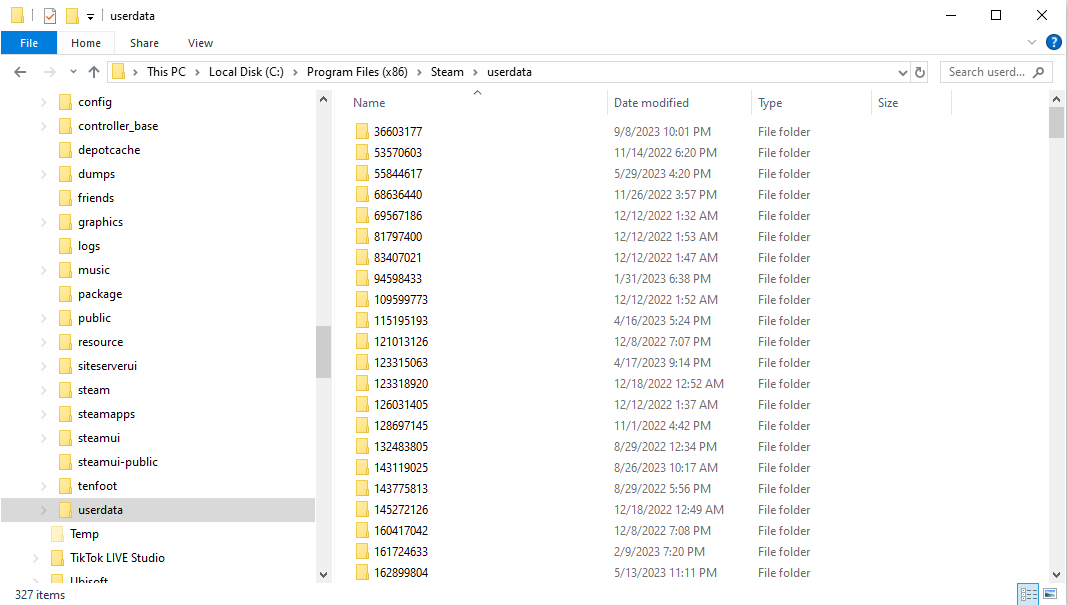The height and width of the screenshot is (605, 1068).
Task: Sort by the Date modified column header
Action: 651,103
